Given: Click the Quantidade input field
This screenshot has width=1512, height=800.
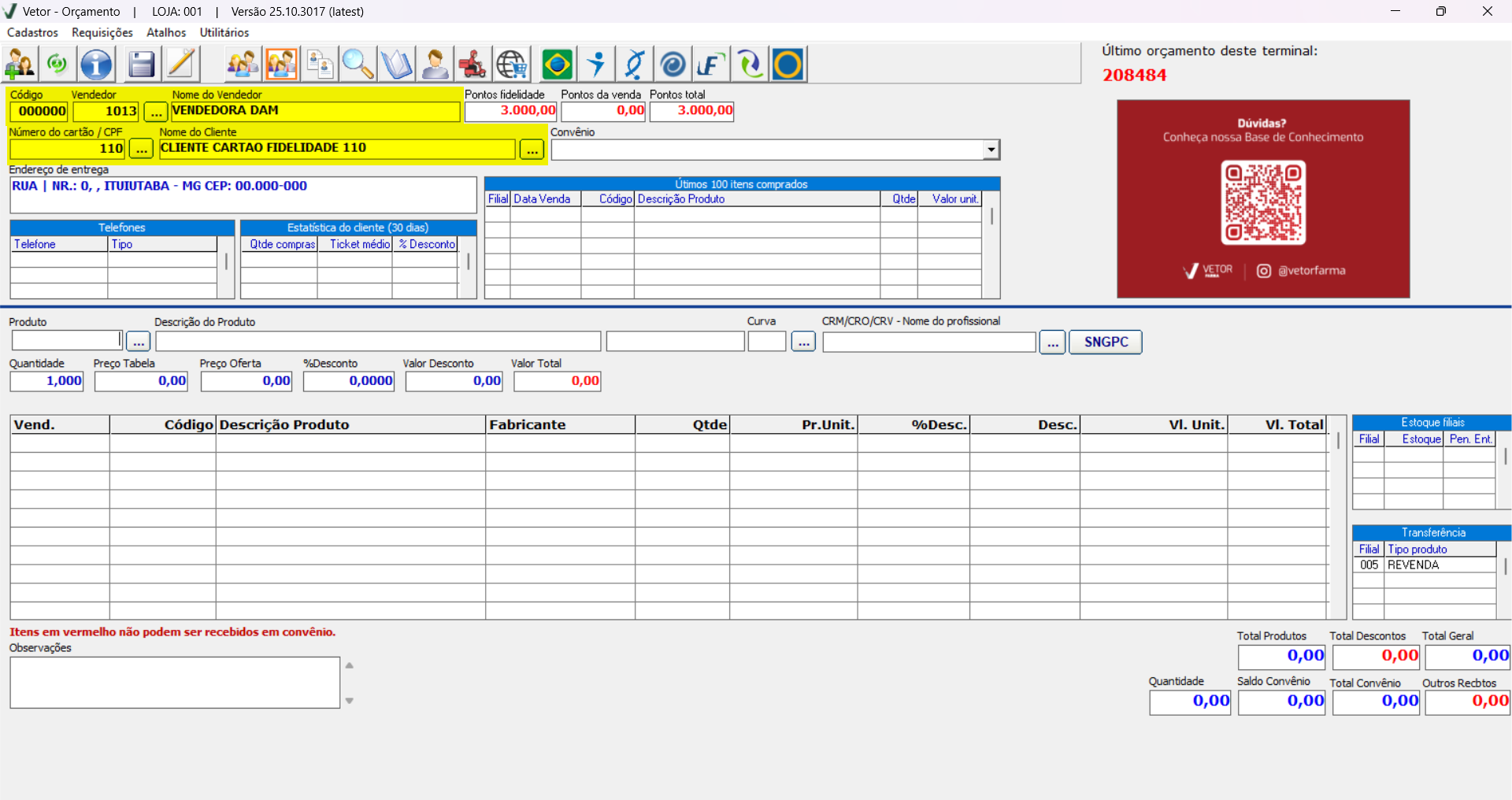Looking at the screenshot, I should [x=46, y=381].
